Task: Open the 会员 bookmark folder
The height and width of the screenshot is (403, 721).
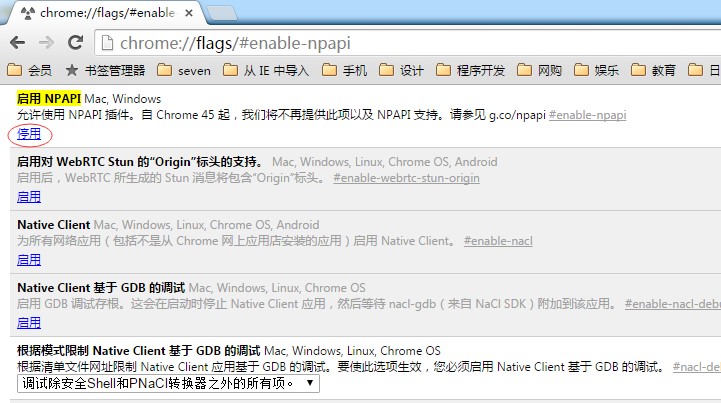Action: click(29, 70)
